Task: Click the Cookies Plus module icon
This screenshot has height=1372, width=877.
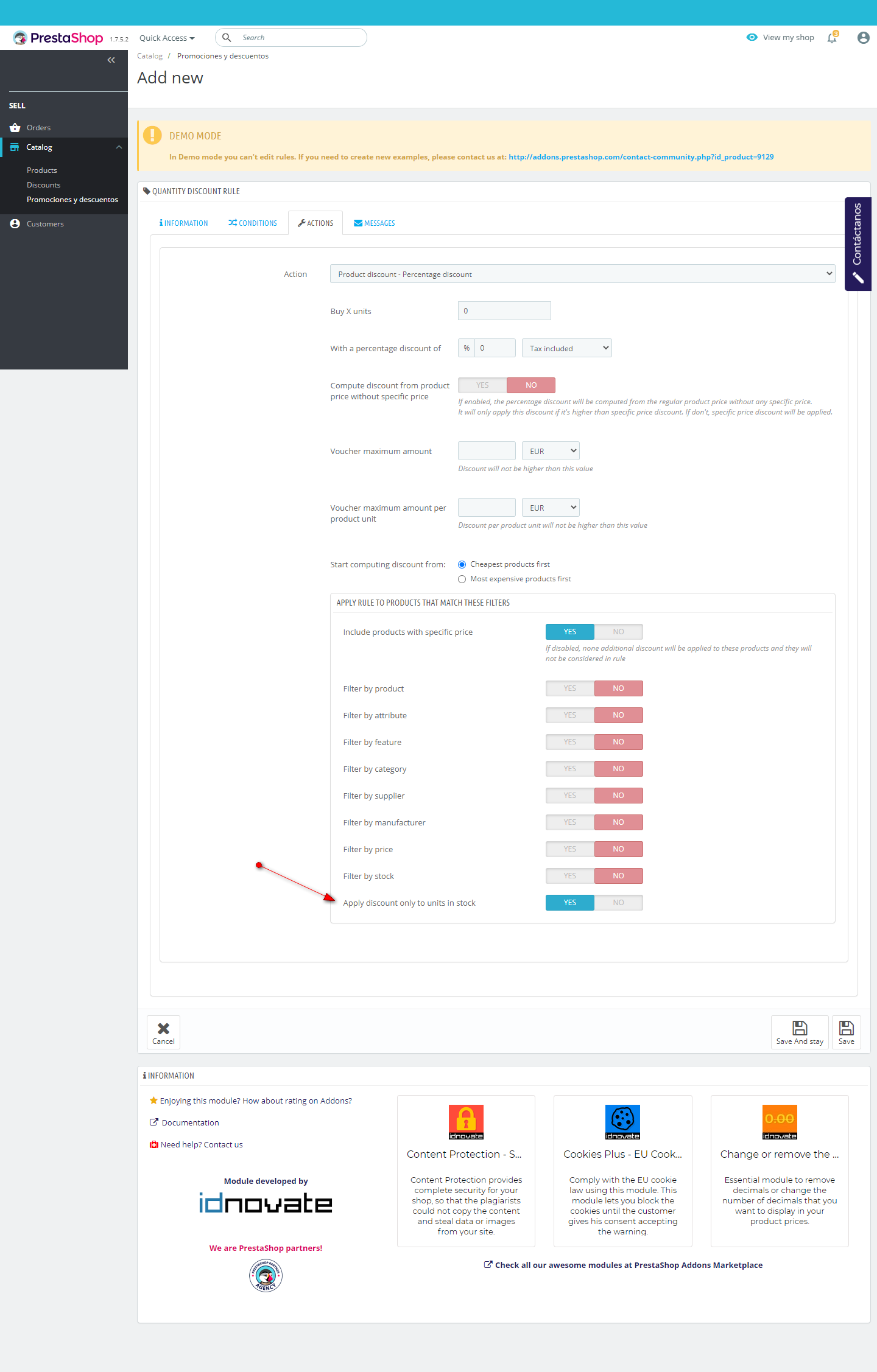Action: coord(622,1122)
